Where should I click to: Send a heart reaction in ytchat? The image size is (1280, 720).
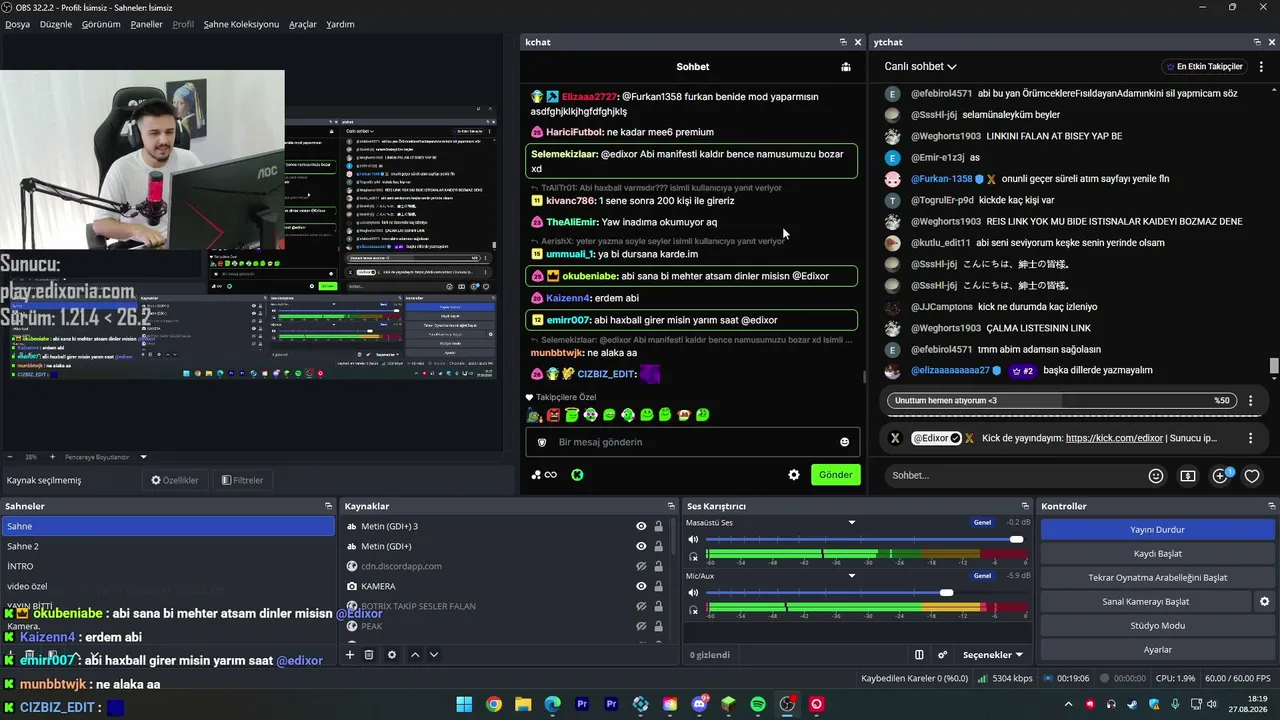point(1252,476)
